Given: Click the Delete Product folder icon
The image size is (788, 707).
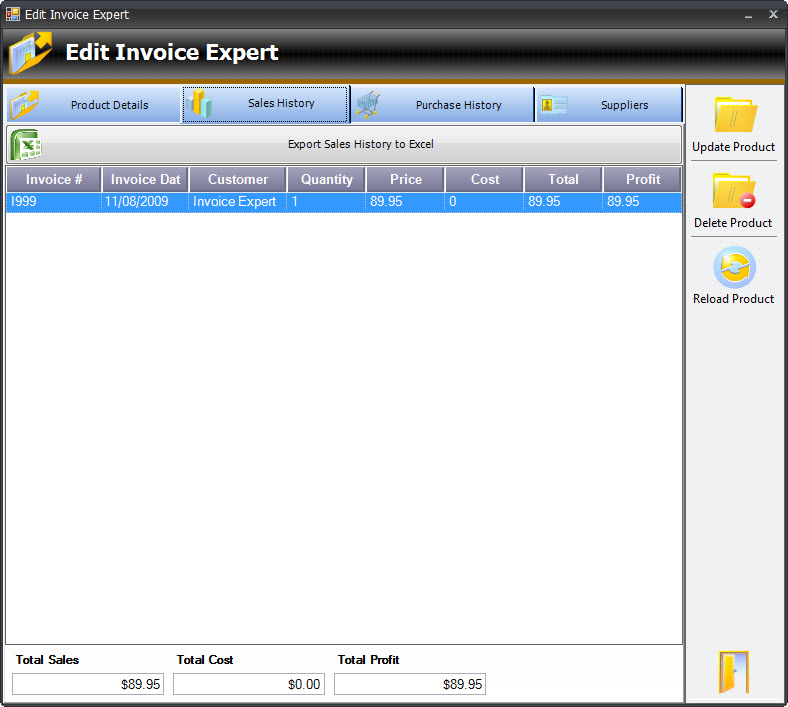Looking at the screenshot, I should click(x=734, y=191).
